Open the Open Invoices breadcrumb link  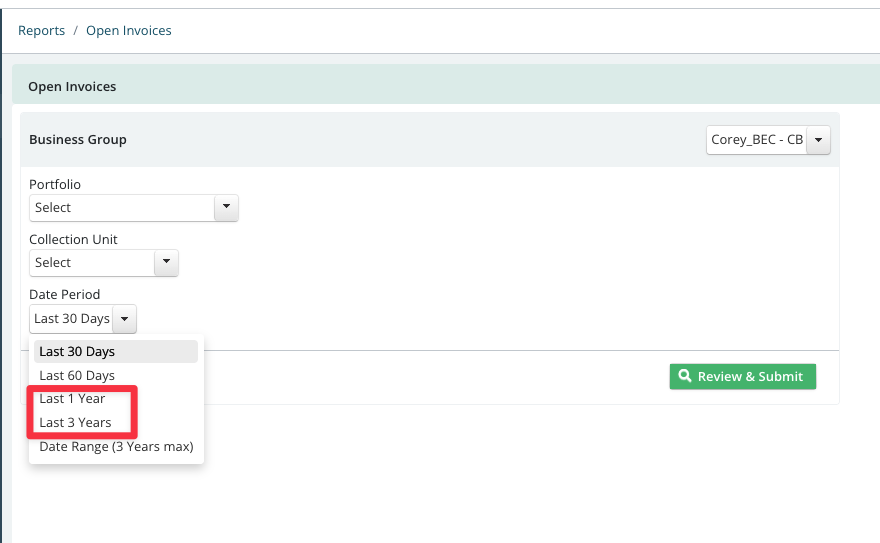click(x=129, y=30)
